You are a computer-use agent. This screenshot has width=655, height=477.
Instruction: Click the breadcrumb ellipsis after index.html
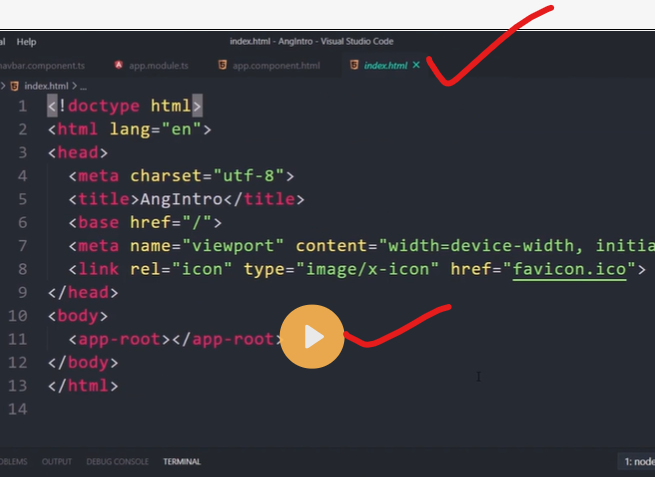pos(84,86)
